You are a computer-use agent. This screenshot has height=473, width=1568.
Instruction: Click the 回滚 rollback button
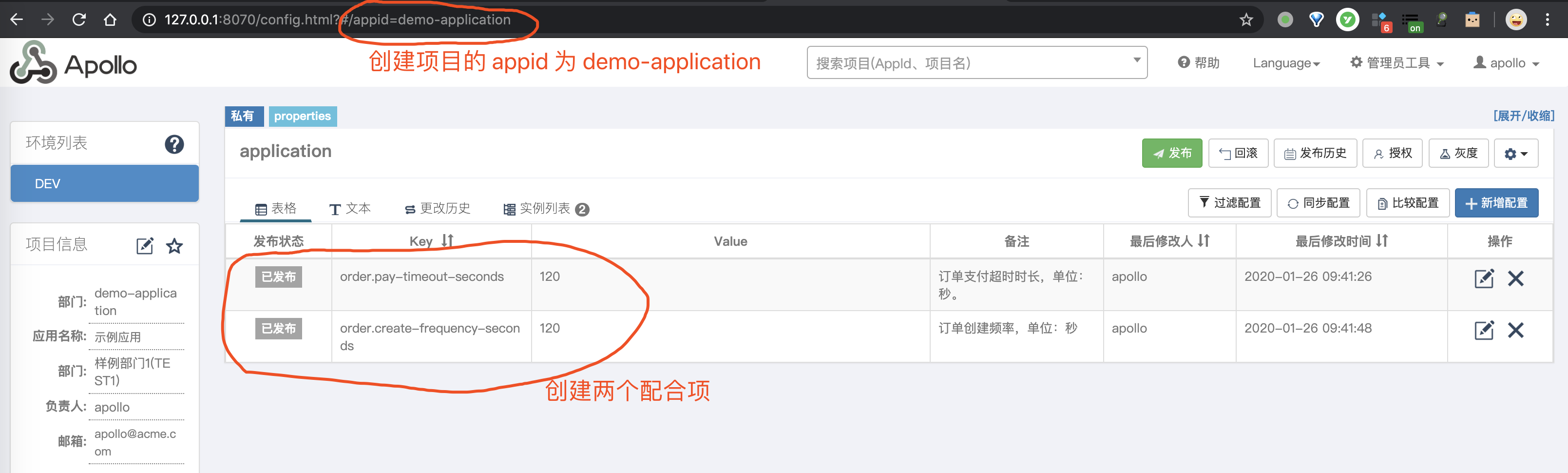click(1238, 153)
